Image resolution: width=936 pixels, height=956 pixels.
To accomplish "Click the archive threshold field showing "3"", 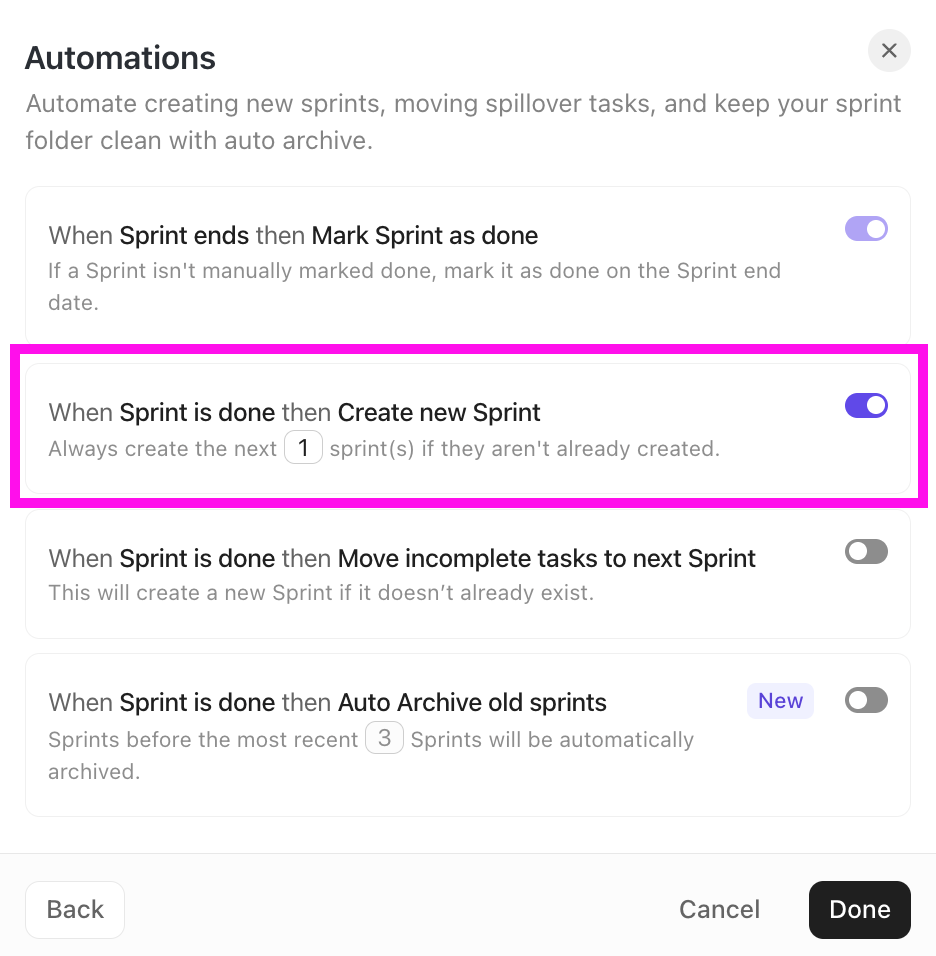I will tap(384, 738).
